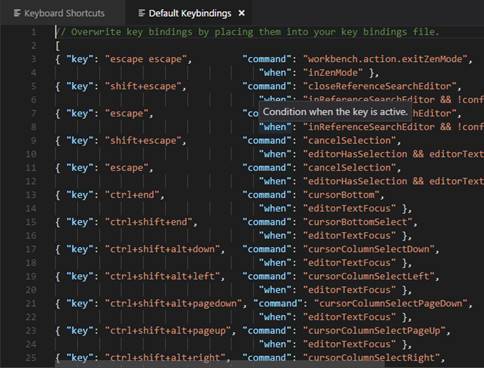484x368 pixels.
Task: Click the comment text on line 1
Action: coord(248,32)
